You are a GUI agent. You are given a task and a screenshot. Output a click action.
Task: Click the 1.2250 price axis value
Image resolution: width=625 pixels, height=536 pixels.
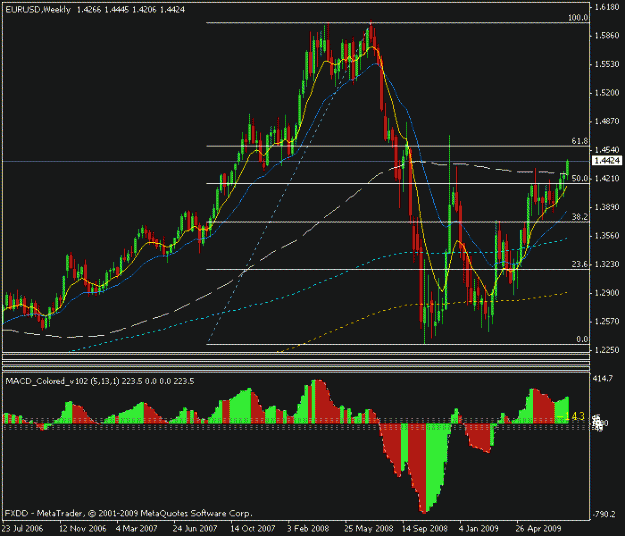(x=607, y=350)
